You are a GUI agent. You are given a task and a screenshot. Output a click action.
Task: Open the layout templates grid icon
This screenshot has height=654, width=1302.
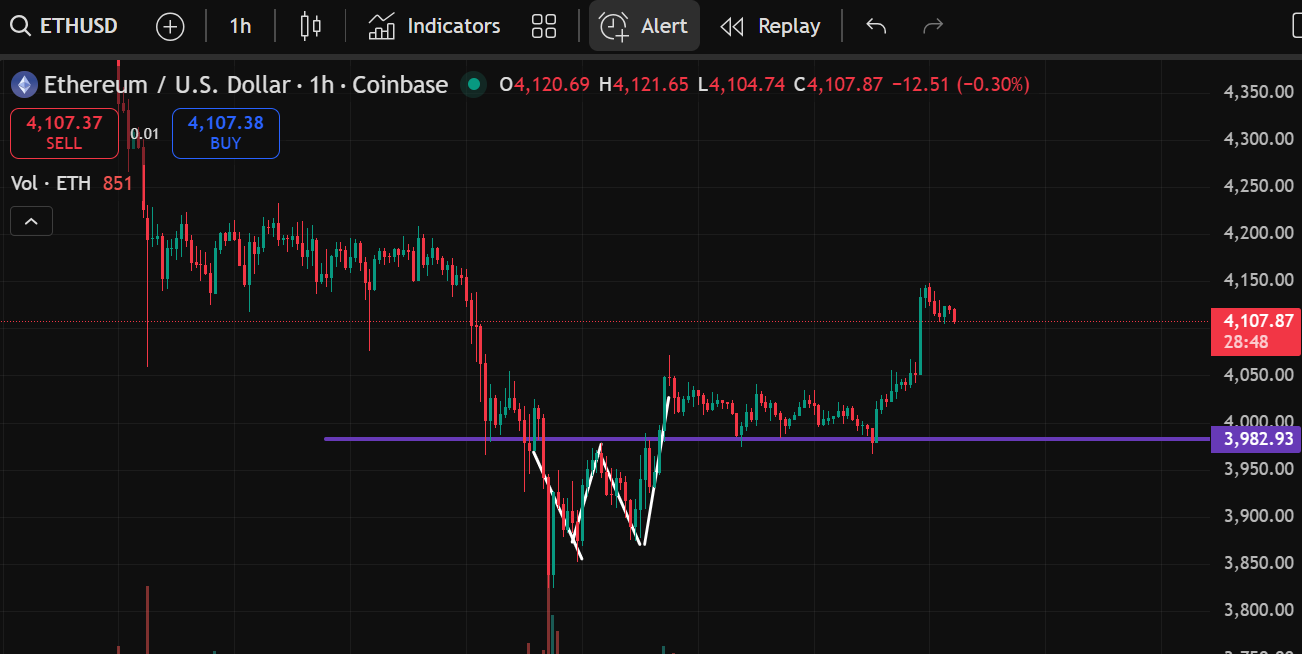(x=544, y=27)
